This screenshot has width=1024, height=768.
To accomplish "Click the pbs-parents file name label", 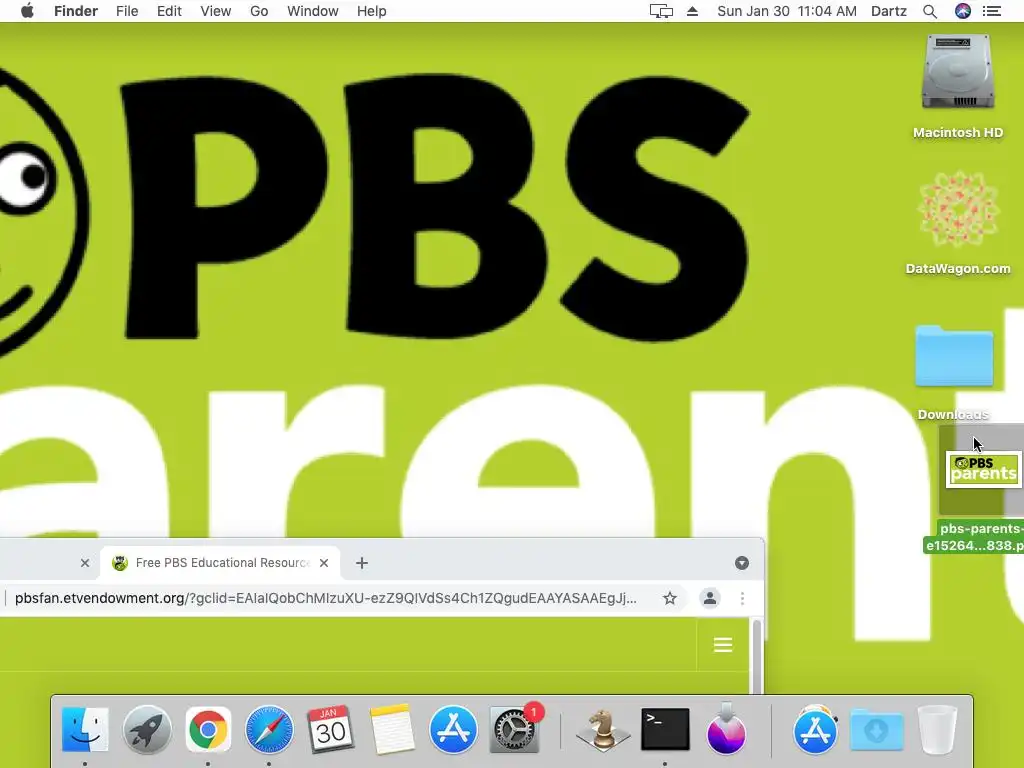I will (x=974, y=537).
